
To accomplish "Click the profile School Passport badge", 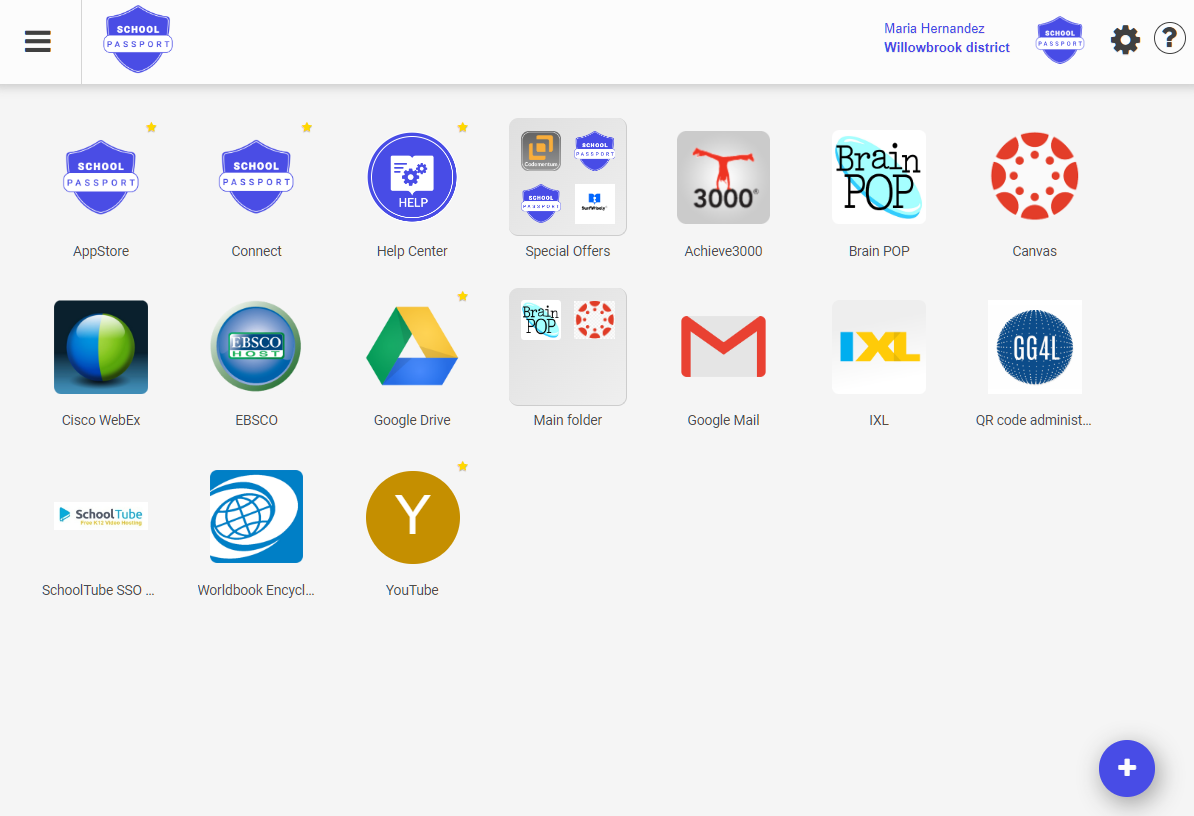I will [1059, 40].
